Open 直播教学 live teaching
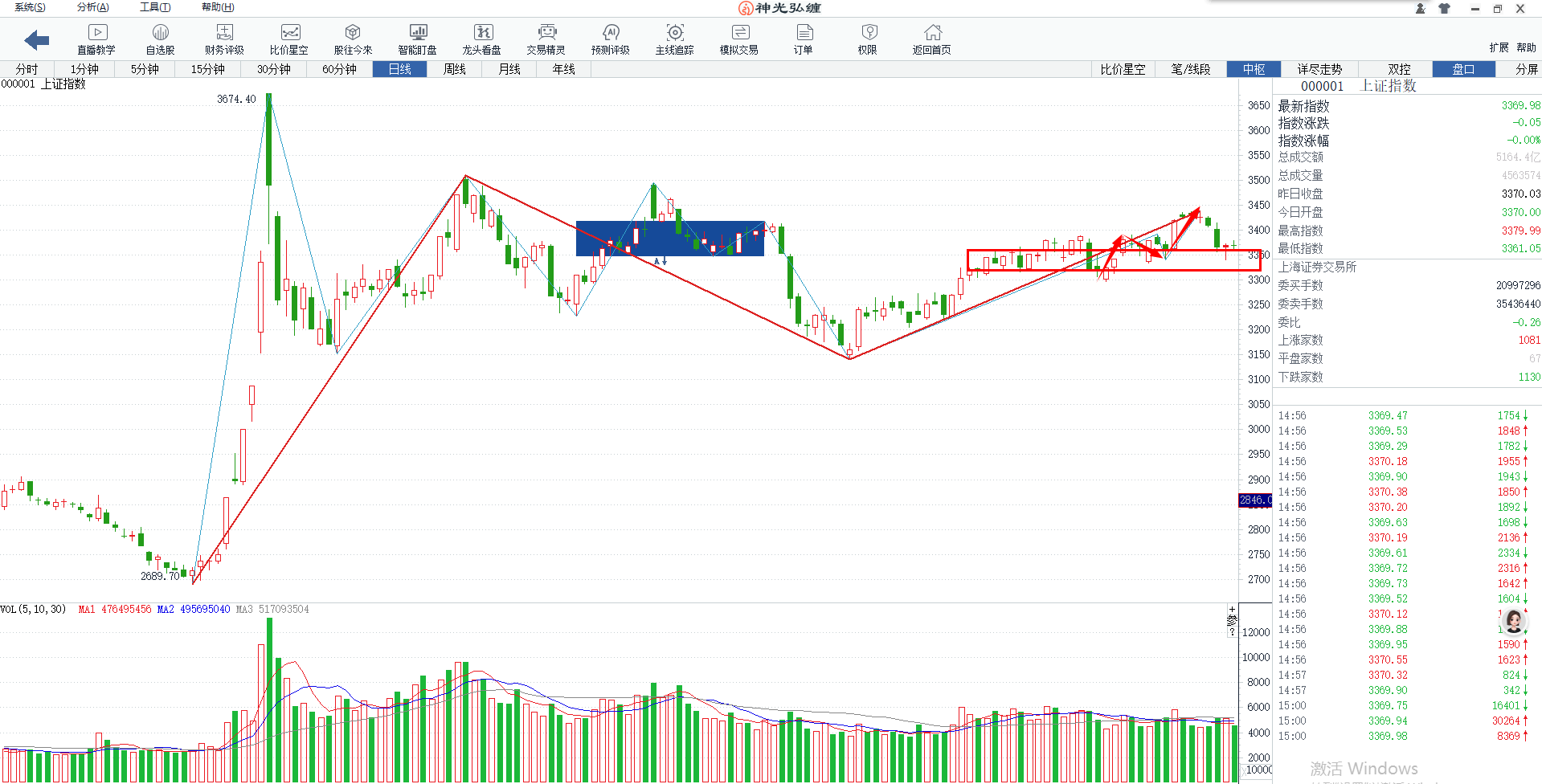The image size is (1542, 784). [x=96, y=39]
